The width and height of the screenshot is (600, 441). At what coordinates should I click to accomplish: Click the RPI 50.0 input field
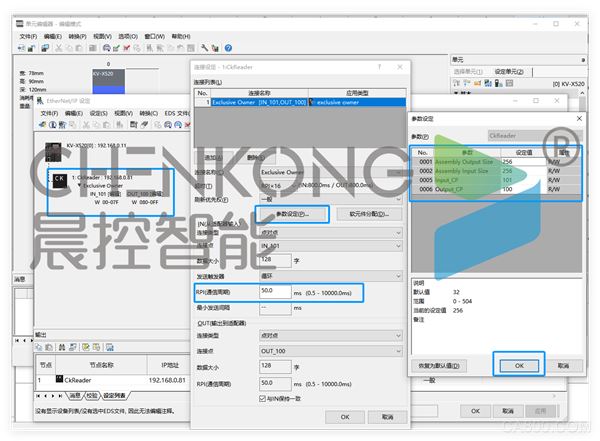click(273, 290)
